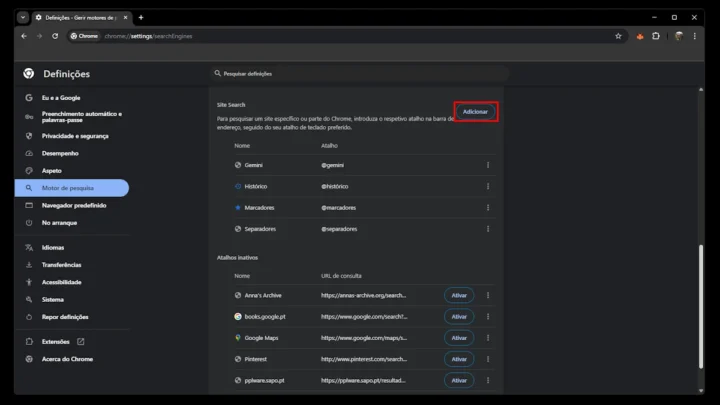Click the Adicionar button in Site Search
The height and width of the screenshot is (405, 720).
475,111
